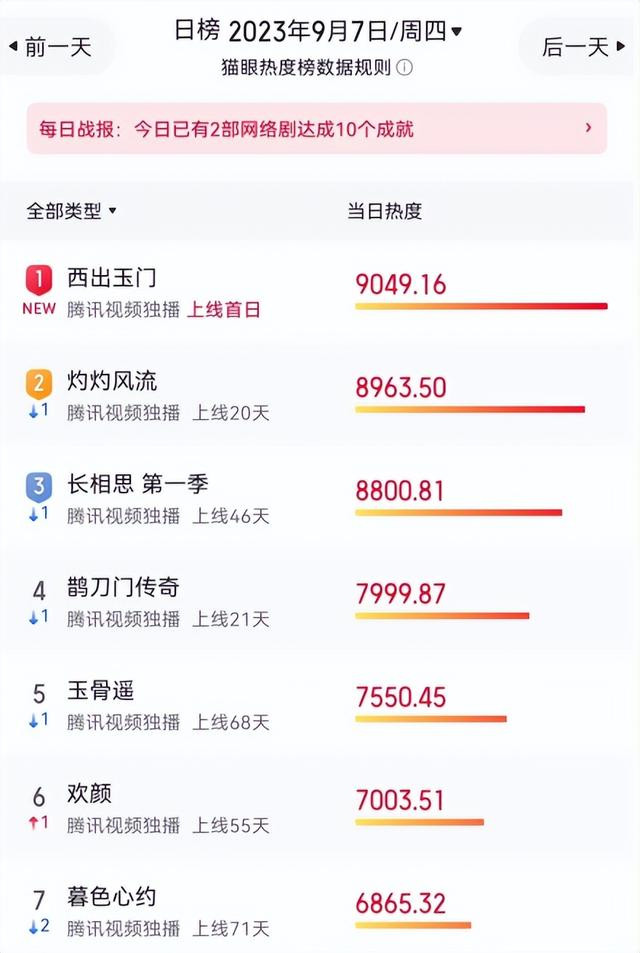
Task: Open the 西出玉门 show entry
Action: [x=320, y=292]
